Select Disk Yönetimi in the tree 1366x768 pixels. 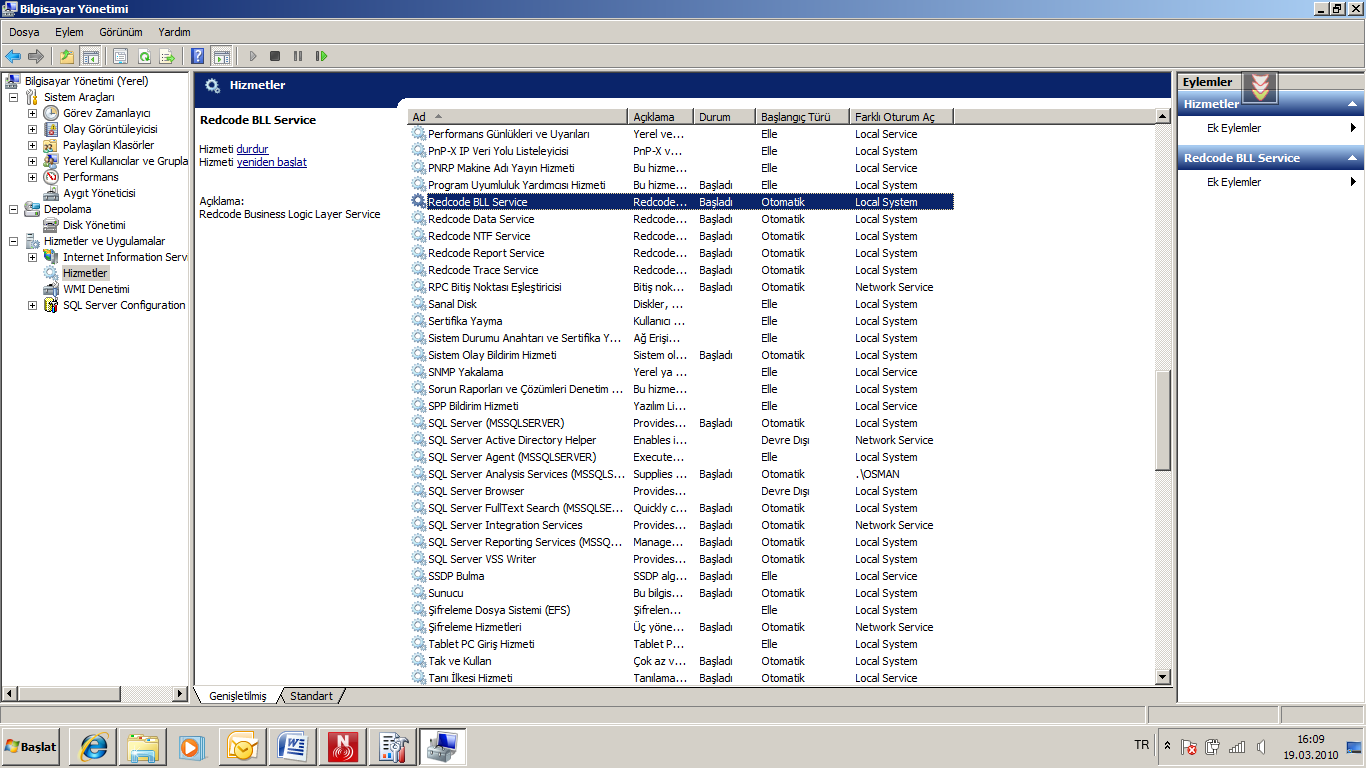[94, 225]
